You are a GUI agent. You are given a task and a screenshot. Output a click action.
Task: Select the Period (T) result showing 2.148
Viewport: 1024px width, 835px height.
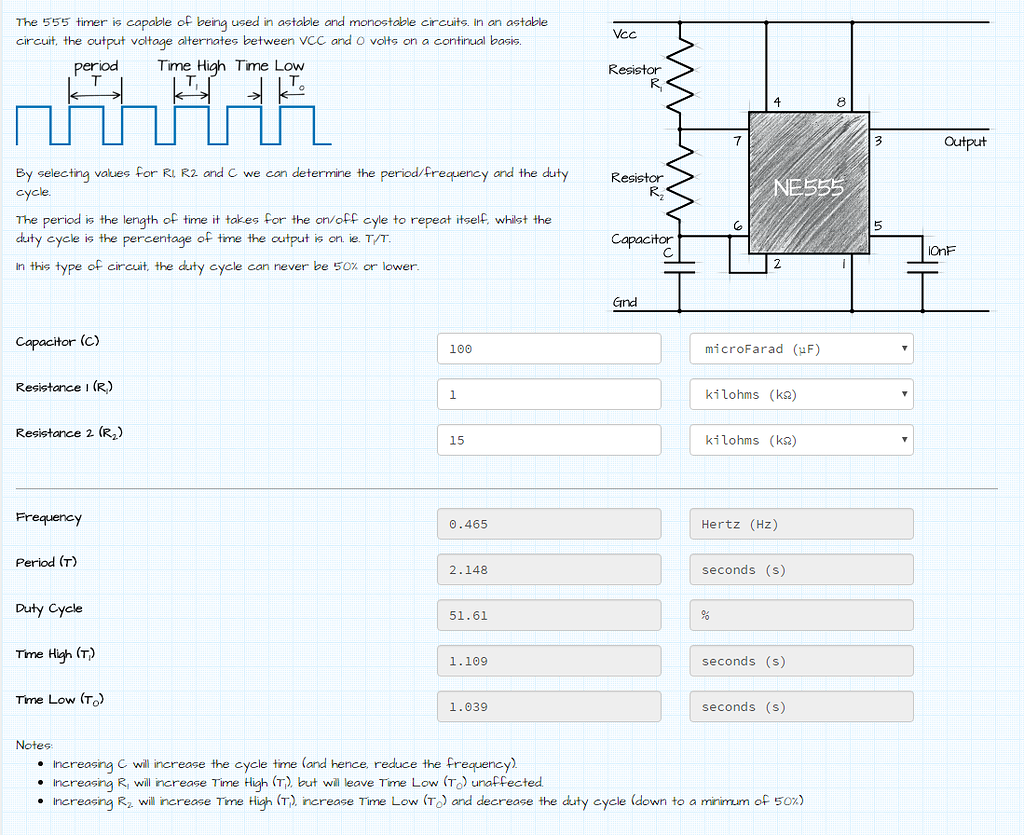pyautogui.click(x=548, y=569)
